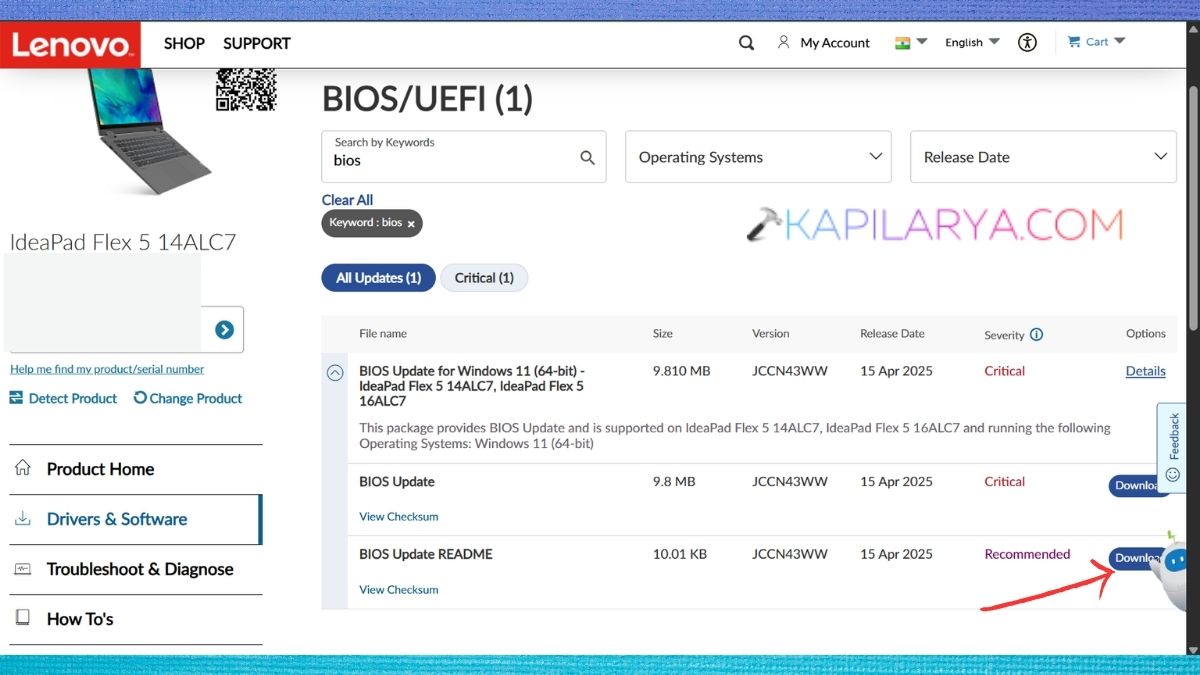The width and height of the screenshot is (1200, 675).
Task: Open Drivers & Software section
Action: (x=136, y=519)
